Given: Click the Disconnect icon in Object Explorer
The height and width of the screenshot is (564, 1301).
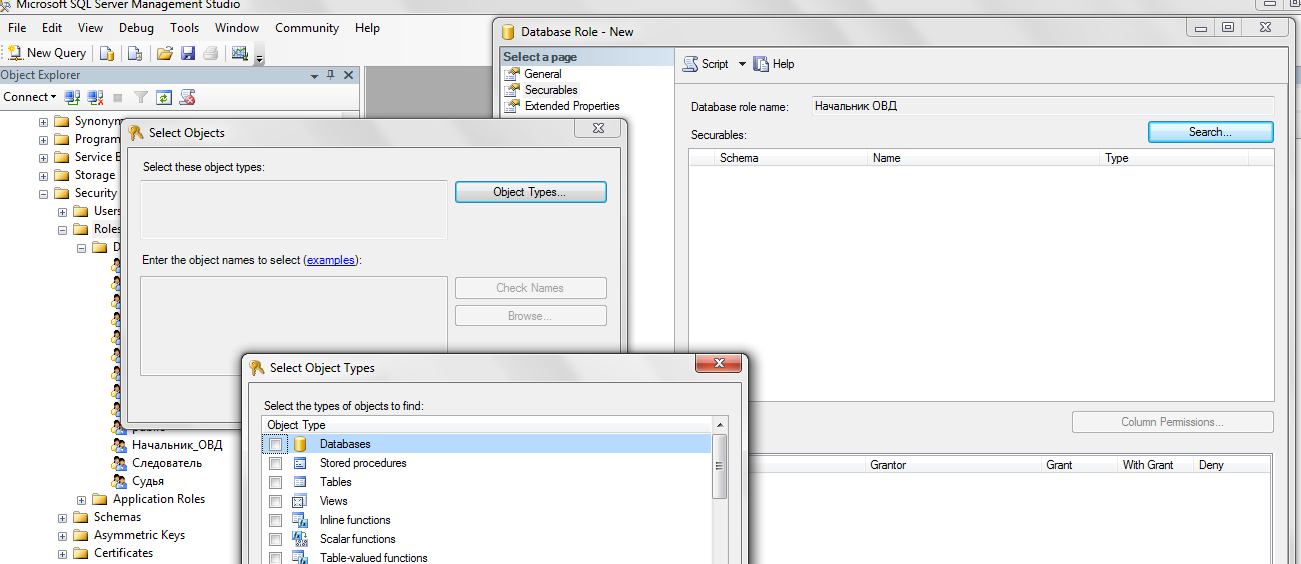Looking at the screenshot, I should pos(95,97).
